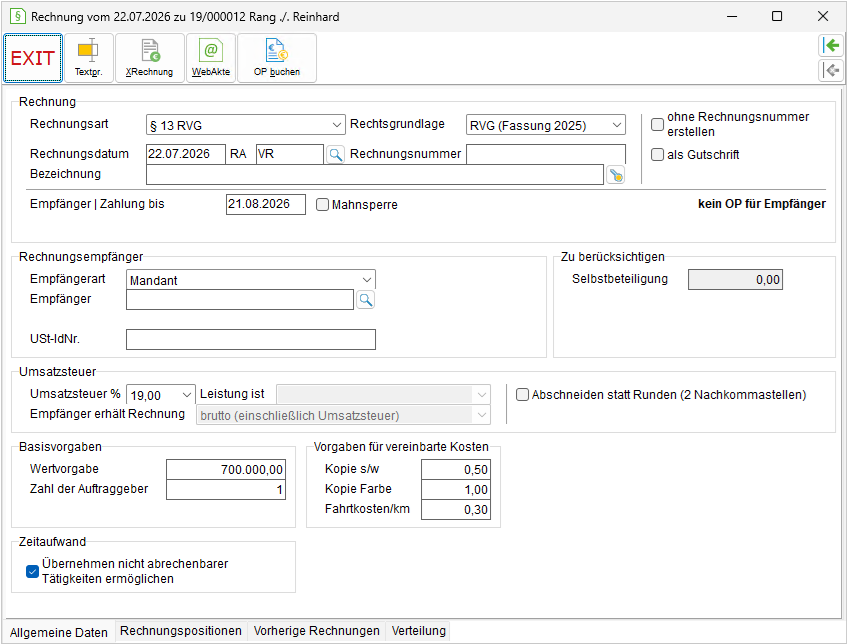
Task: Uncheck Übernehmen nicht abrechenbarer Tätigkeiten
Action: pyautogui.click(x=32, y=571)
